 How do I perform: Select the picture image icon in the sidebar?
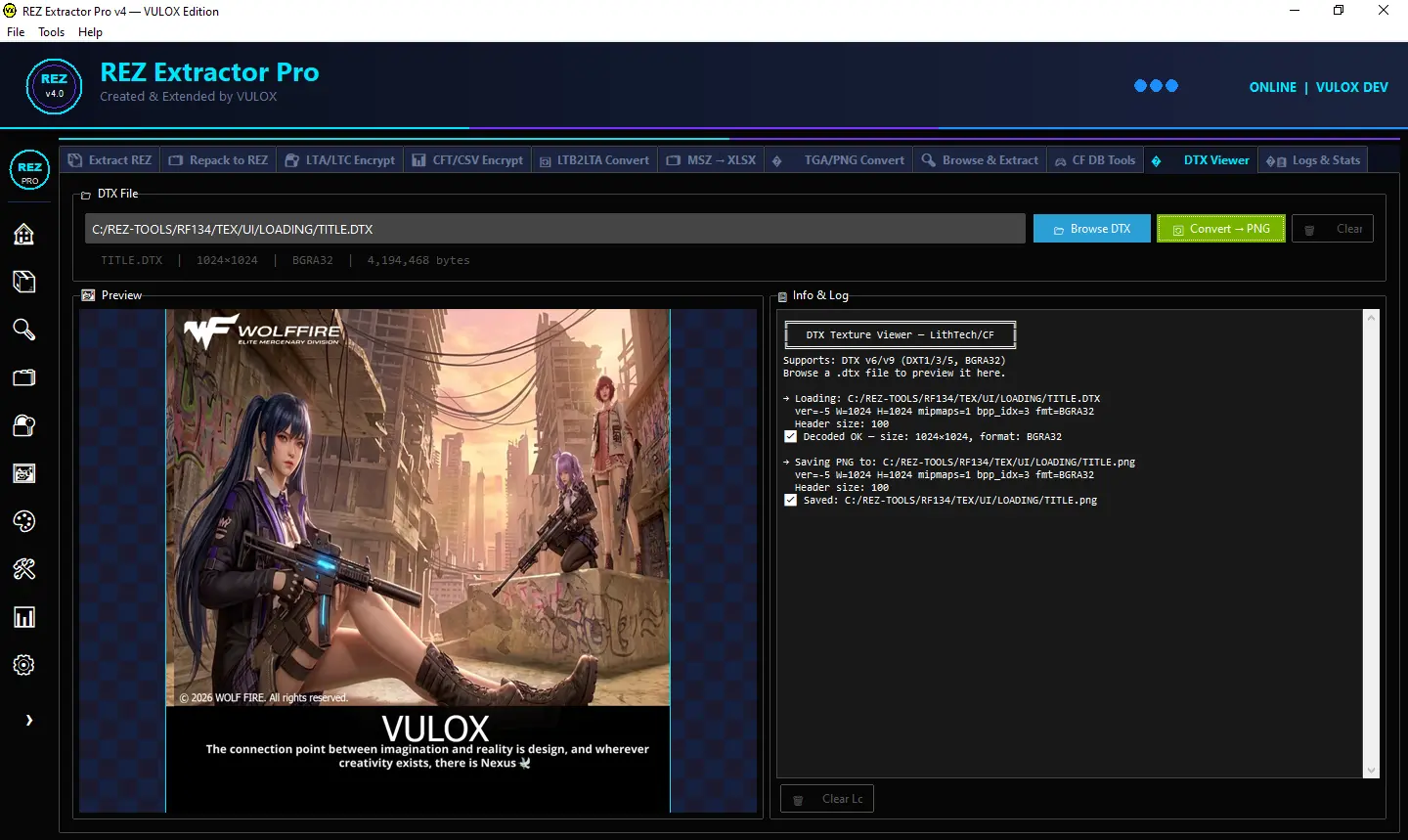pyautogui.click(x=24, y=473)
